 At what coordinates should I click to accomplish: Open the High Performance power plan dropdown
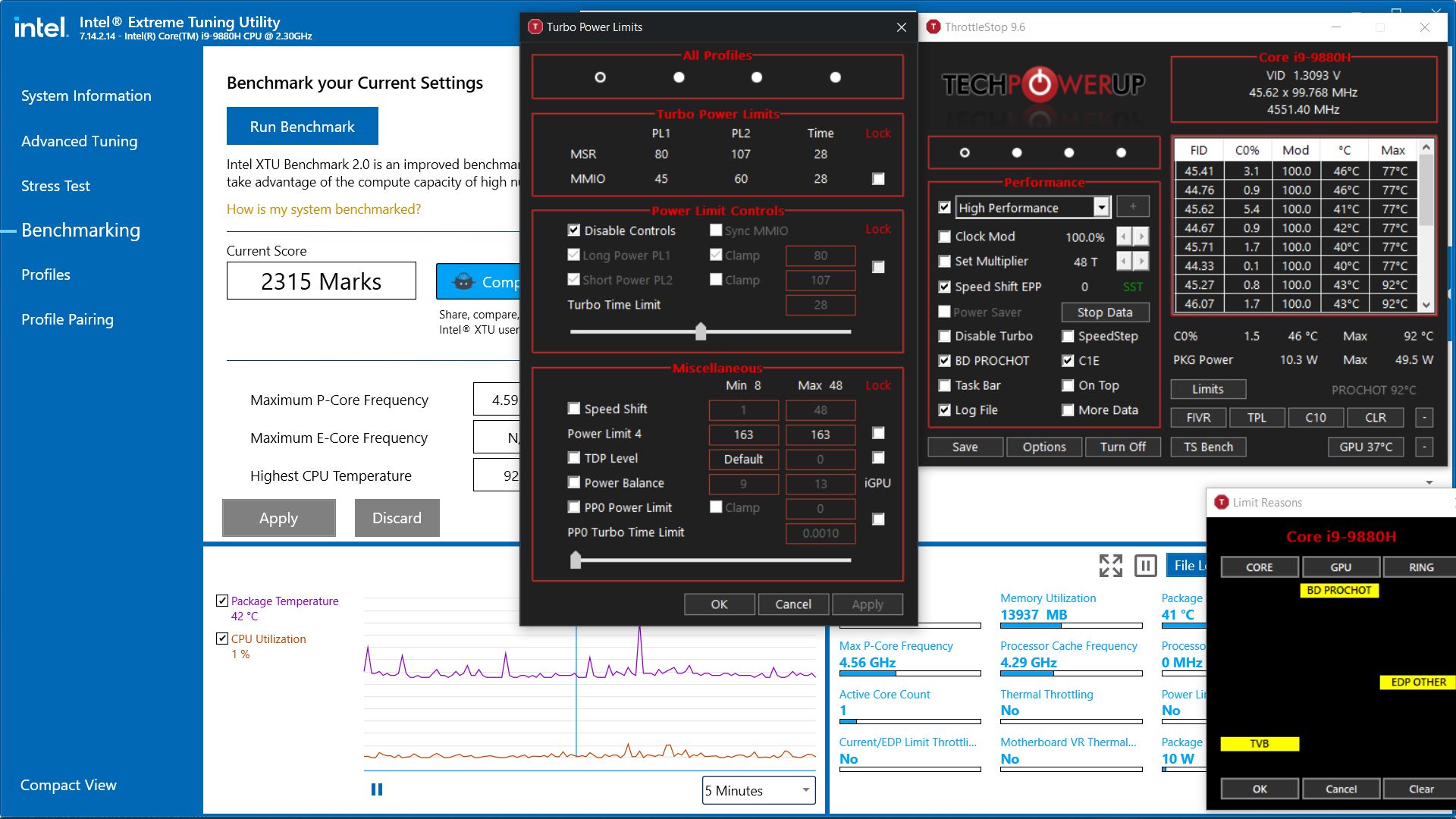point(1101,207)
